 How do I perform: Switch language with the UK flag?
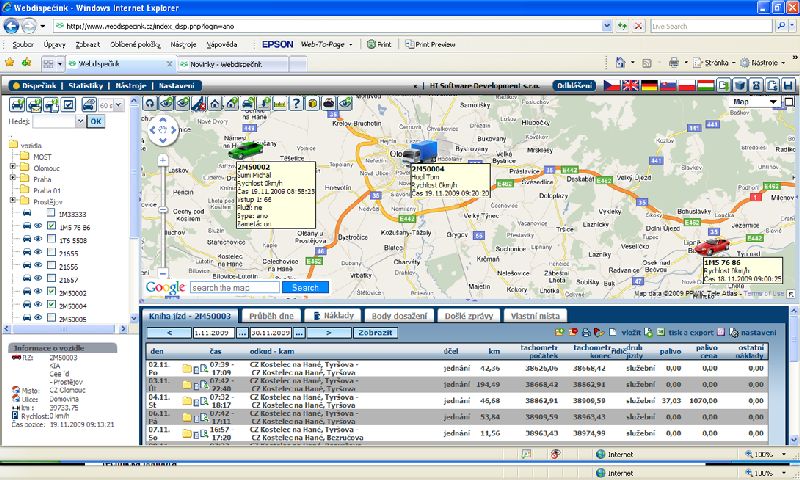[x=631, y=85]
